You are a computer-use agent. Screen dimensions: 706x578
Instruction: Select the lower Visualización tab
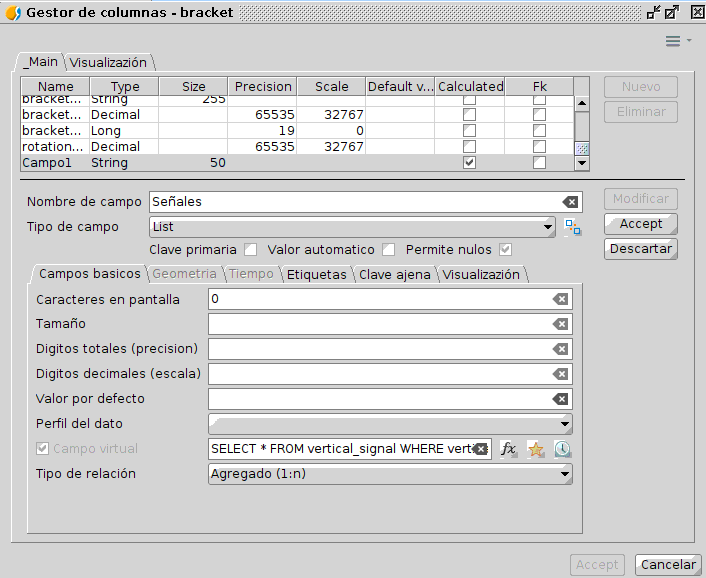(481, 275)
